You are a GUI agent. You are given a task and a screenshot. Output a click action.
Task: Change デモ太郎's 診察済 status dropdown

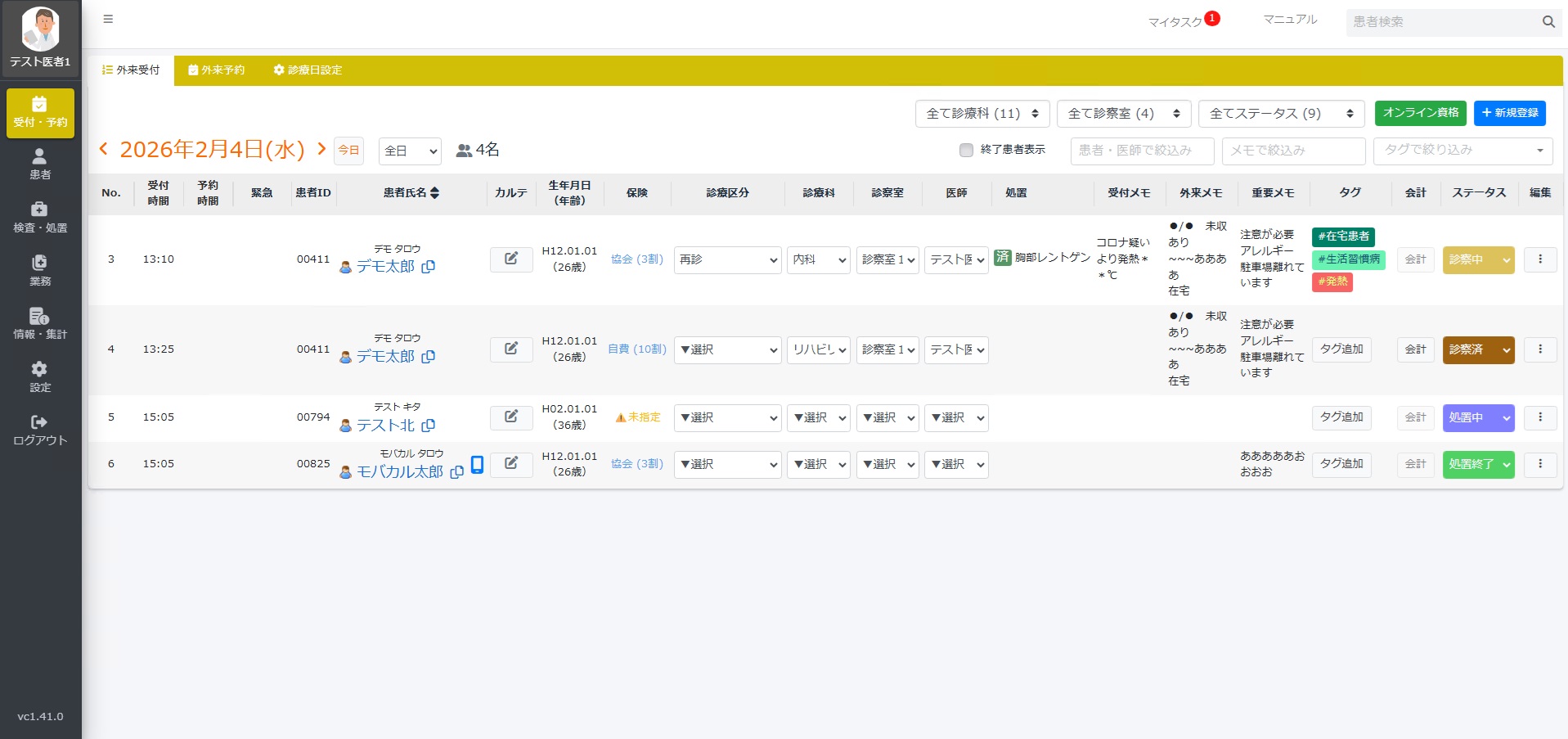point(1478,349)
